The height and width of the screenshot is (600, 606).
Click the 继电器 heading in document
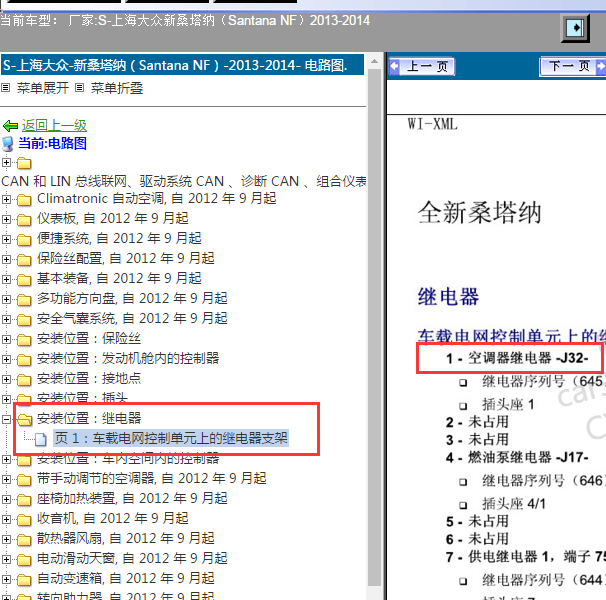tap(448, 297)
